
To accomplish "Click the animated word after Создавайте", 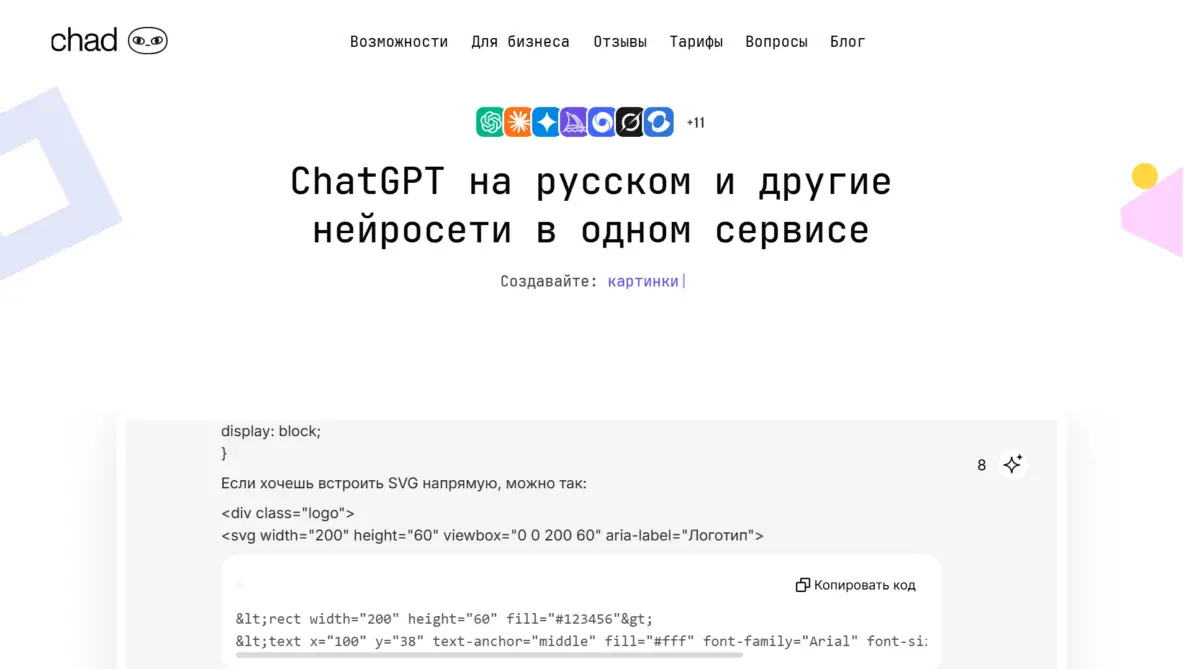I will [643, 281].
